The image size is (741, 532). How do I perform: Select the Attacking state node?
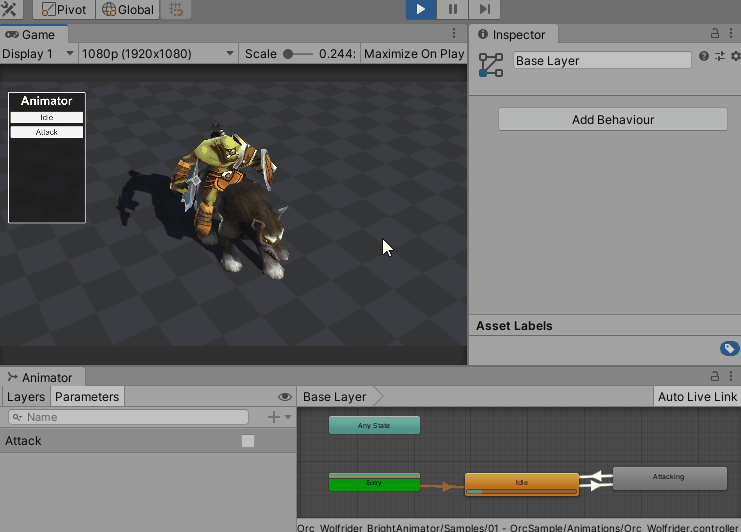670,478
